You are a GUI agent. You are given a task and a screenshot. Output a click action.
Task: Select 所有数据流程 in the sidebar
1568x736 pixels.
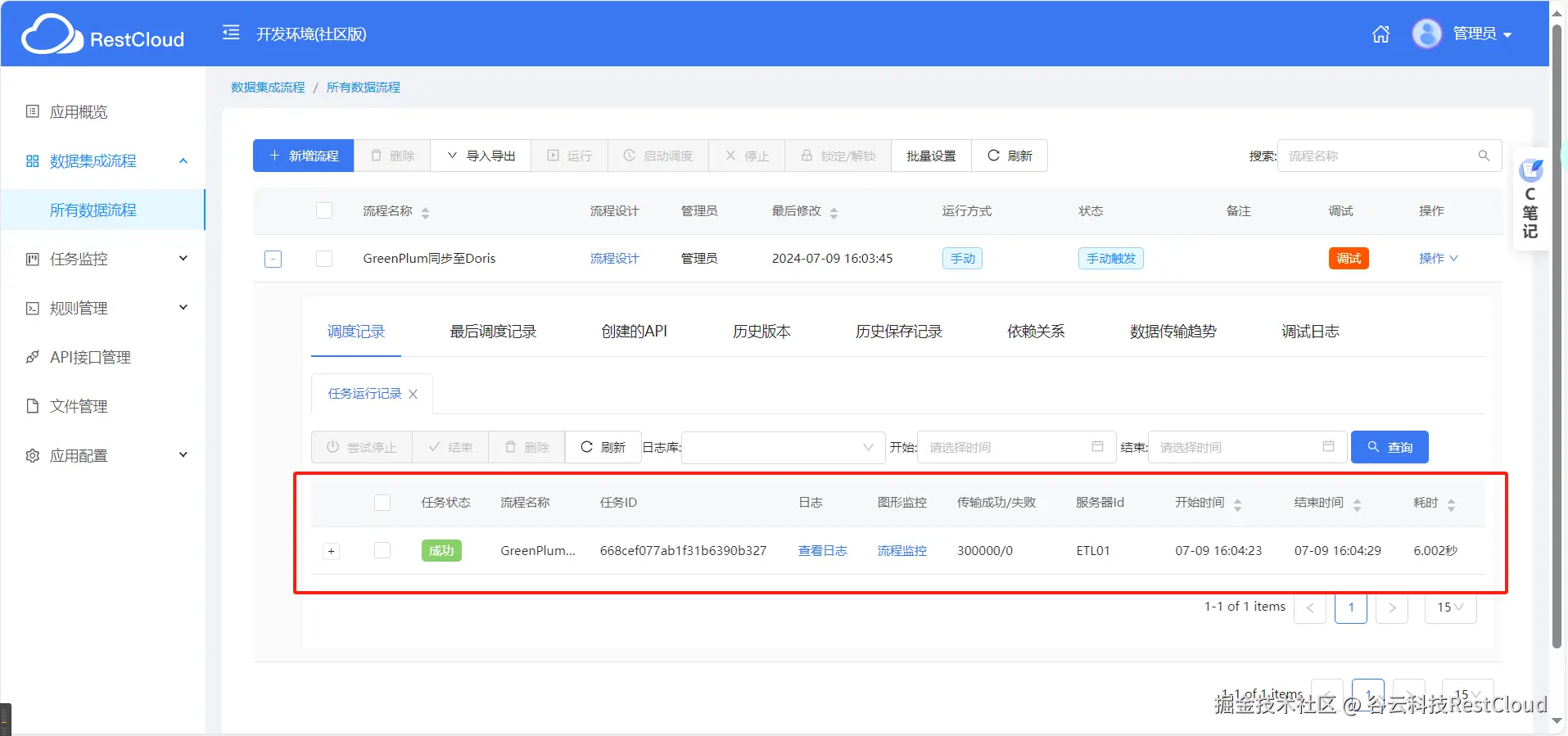point(103,210)
